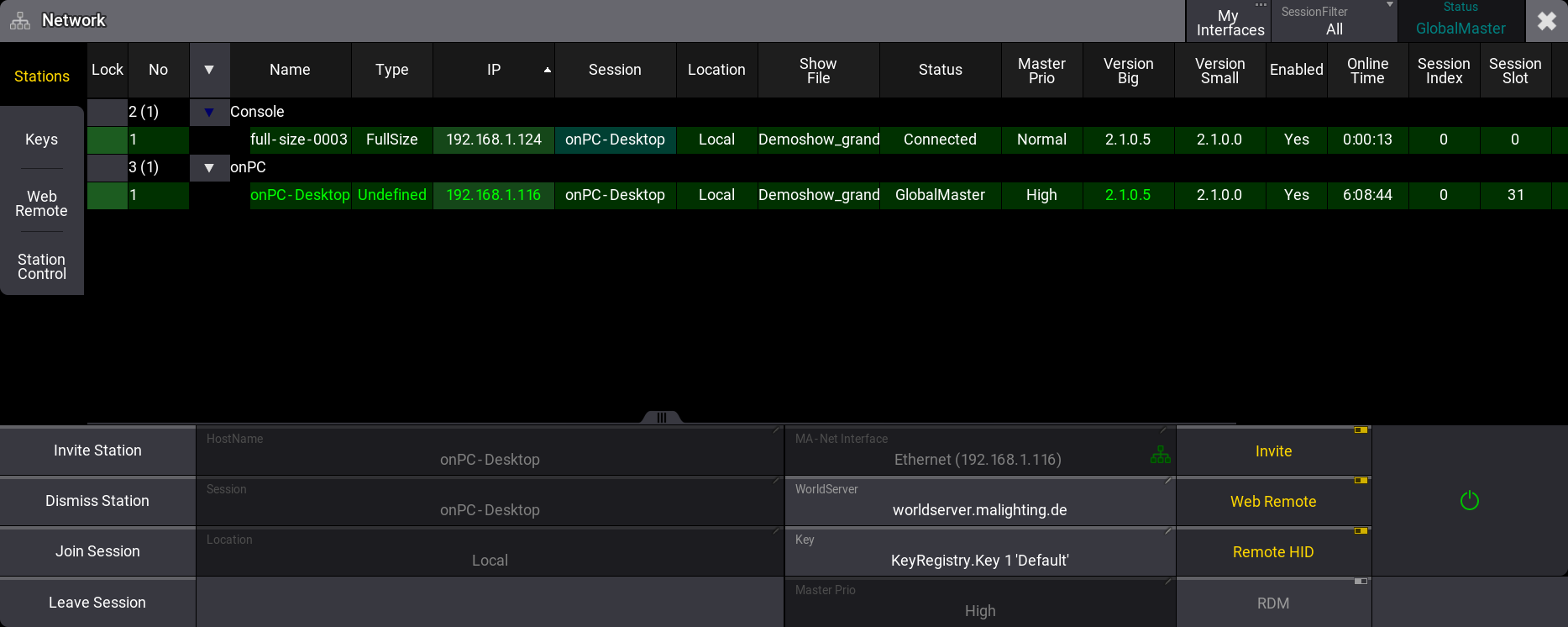Click the triangle icon column header

(209, 70)
